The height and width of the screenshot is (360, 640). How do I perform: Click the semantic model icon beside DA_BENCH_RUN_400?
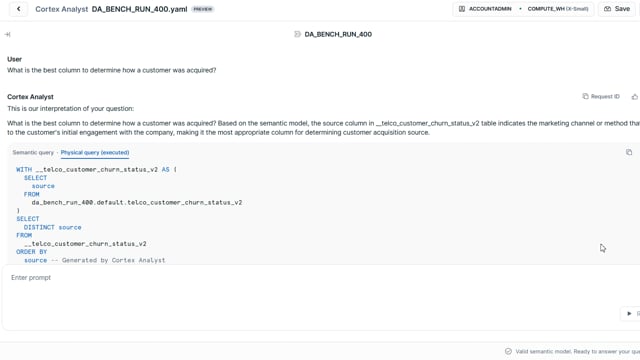tap(297, 34)
